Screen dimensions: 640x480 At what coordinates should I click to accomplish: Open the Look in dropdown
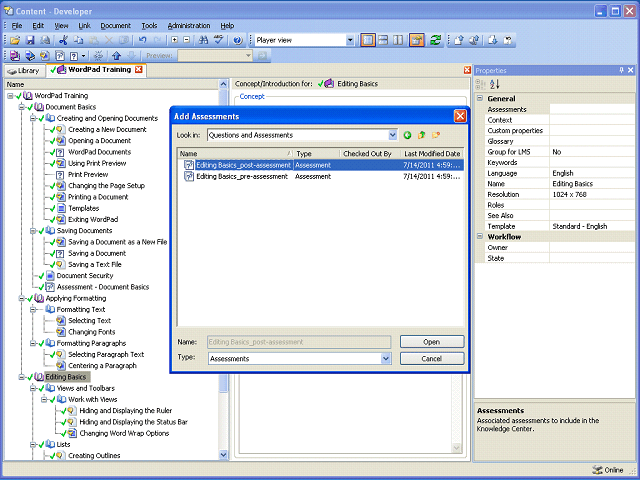(392, 135)
